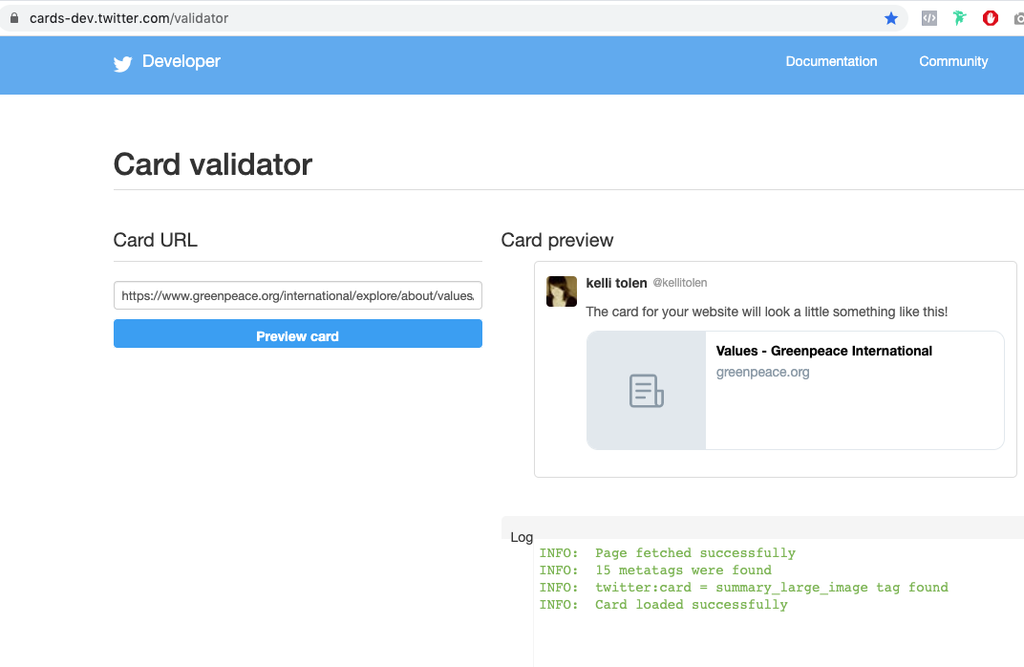Click the Log section label
The height and width of the screenshot is (667, 1024).
[x=521, y=537]
